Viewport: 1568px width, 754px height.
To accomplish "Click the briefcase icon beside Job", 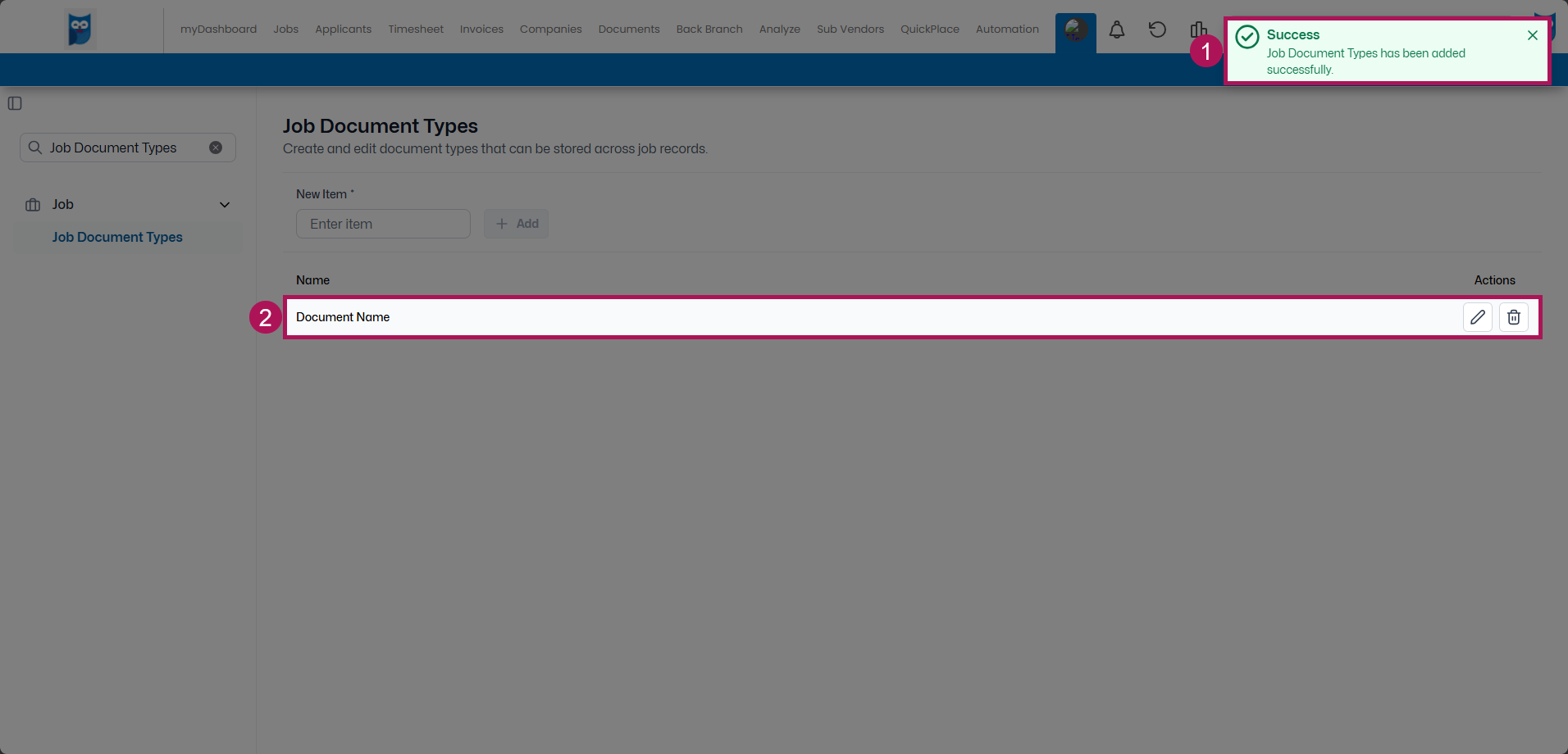I will coord(33,205).
